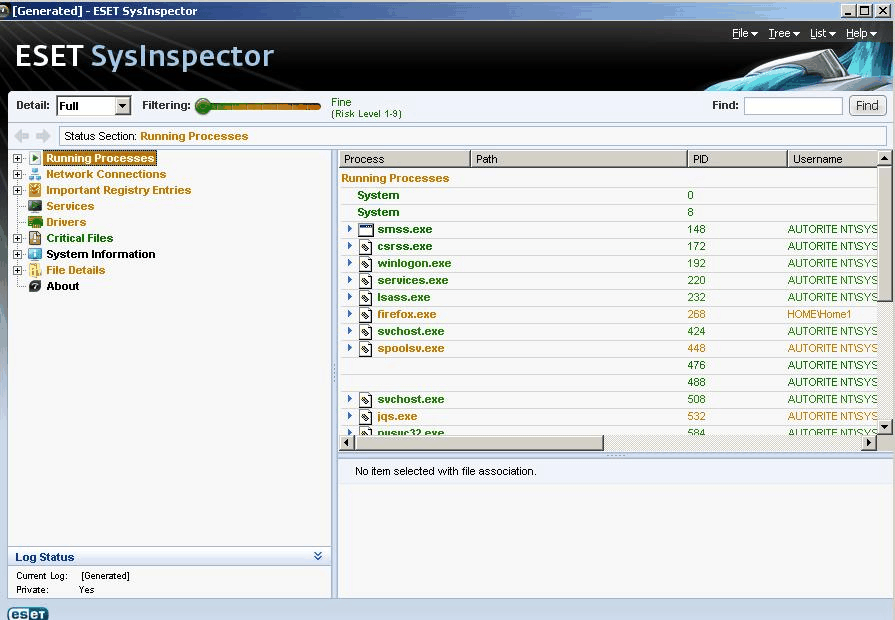Image resolution: width=895 pixels, height=620 pixels.
Task: Click the firefox.exe process icon
Action: (366, 315)
